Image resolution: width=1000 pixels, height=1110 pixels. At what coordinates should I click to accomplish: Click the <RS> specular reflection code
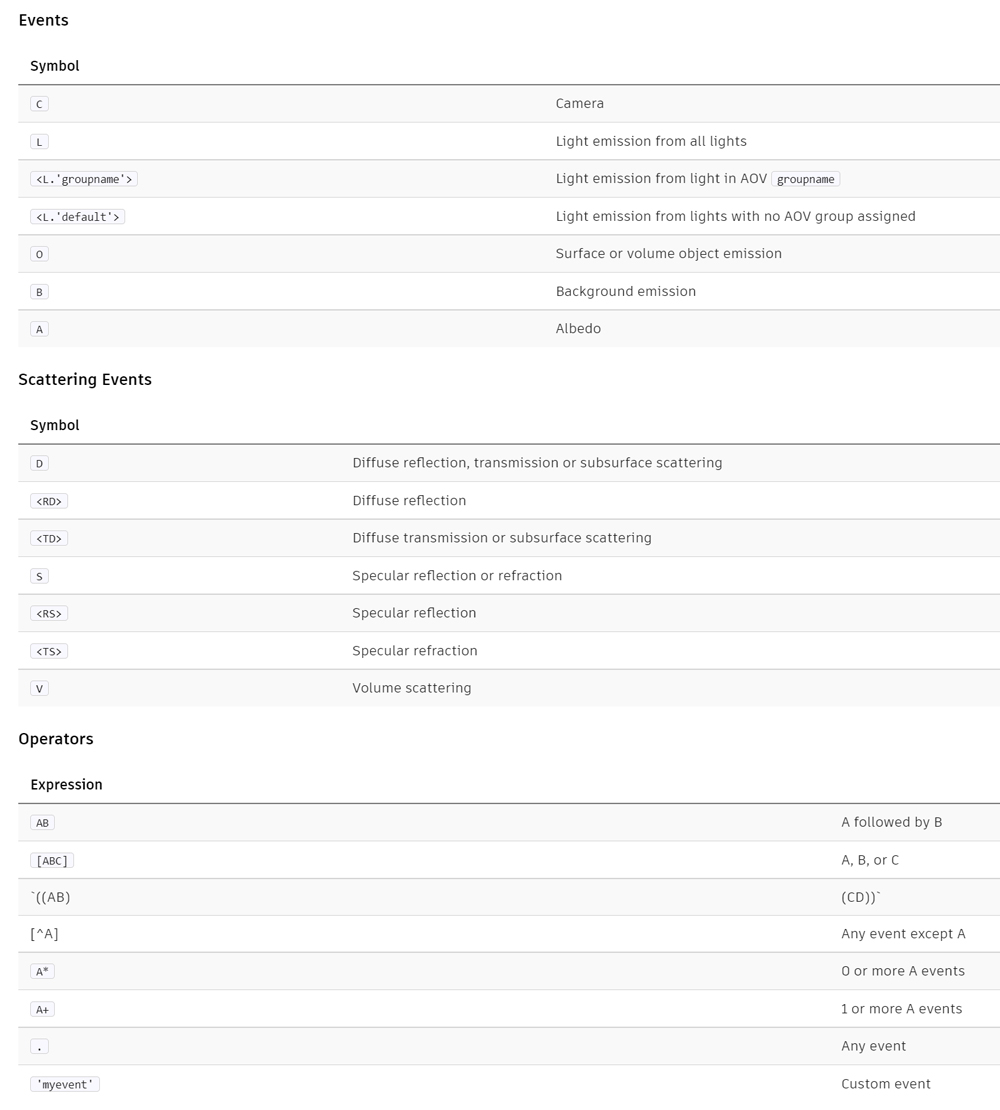coord(49,614)
